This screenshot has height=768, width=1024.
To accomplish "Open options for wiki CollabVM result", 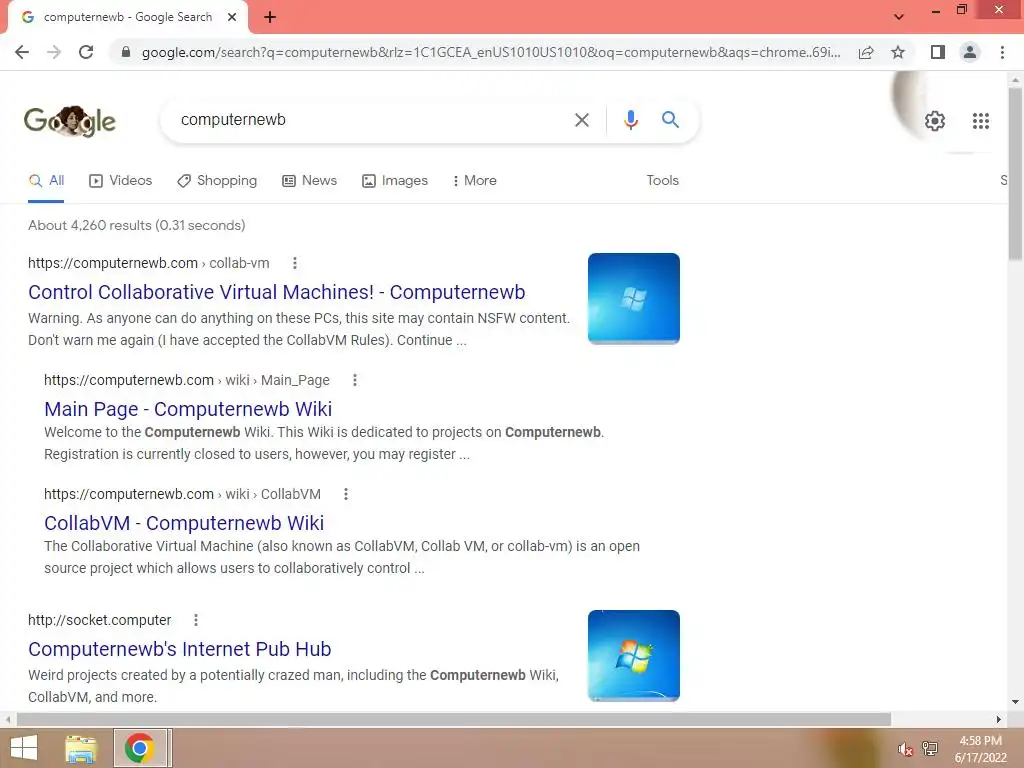I will pos(345,494).
